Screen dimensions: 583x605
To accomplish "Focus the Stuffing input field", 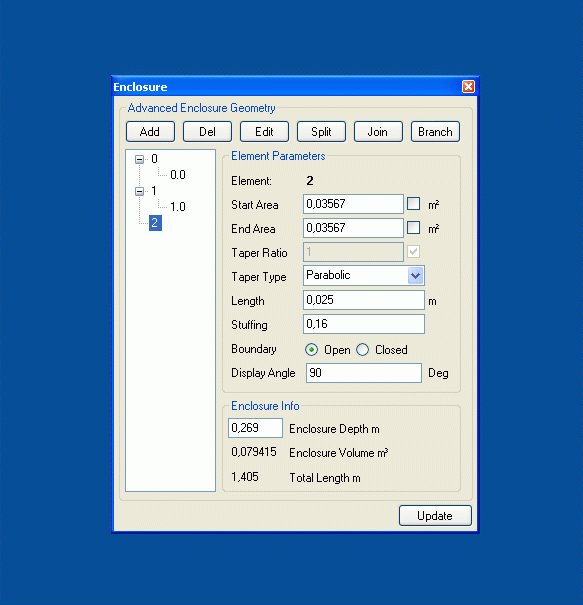I will [364, 324].
